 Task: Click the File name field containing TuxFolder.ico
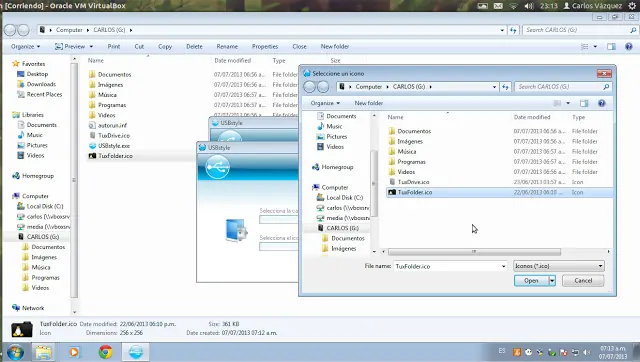[x=447, y=266]
